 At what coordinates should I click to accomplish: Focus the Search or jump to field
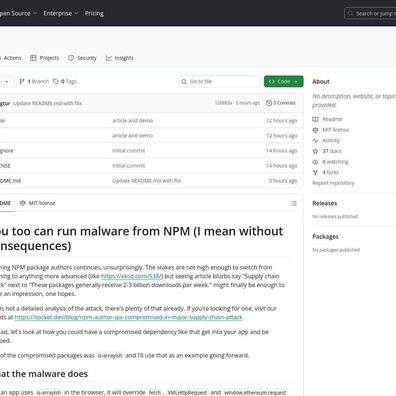pyautogui.click(x=370, y=13)
